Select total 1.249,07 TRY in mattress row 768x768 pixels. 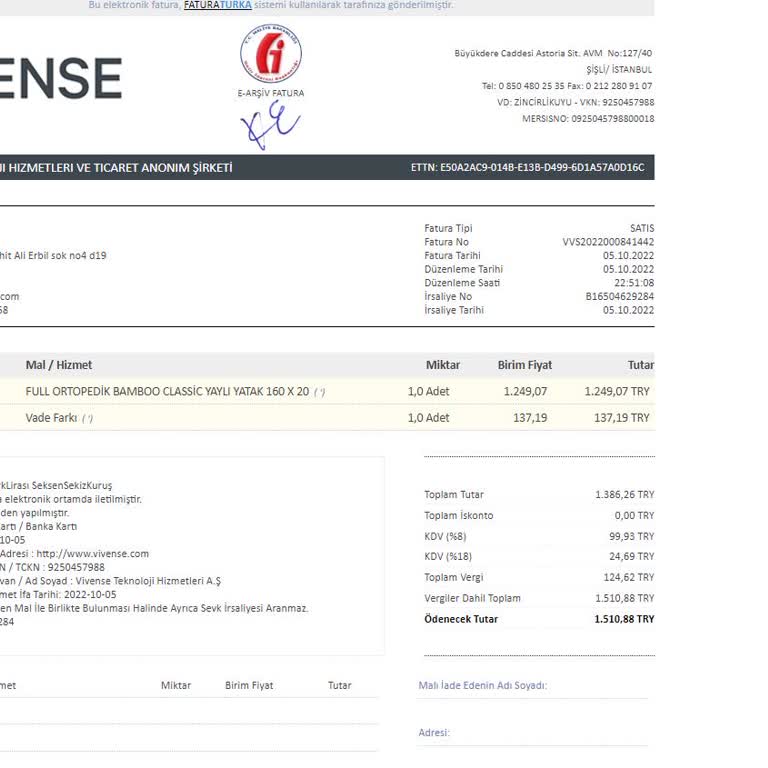click(617, 391)
